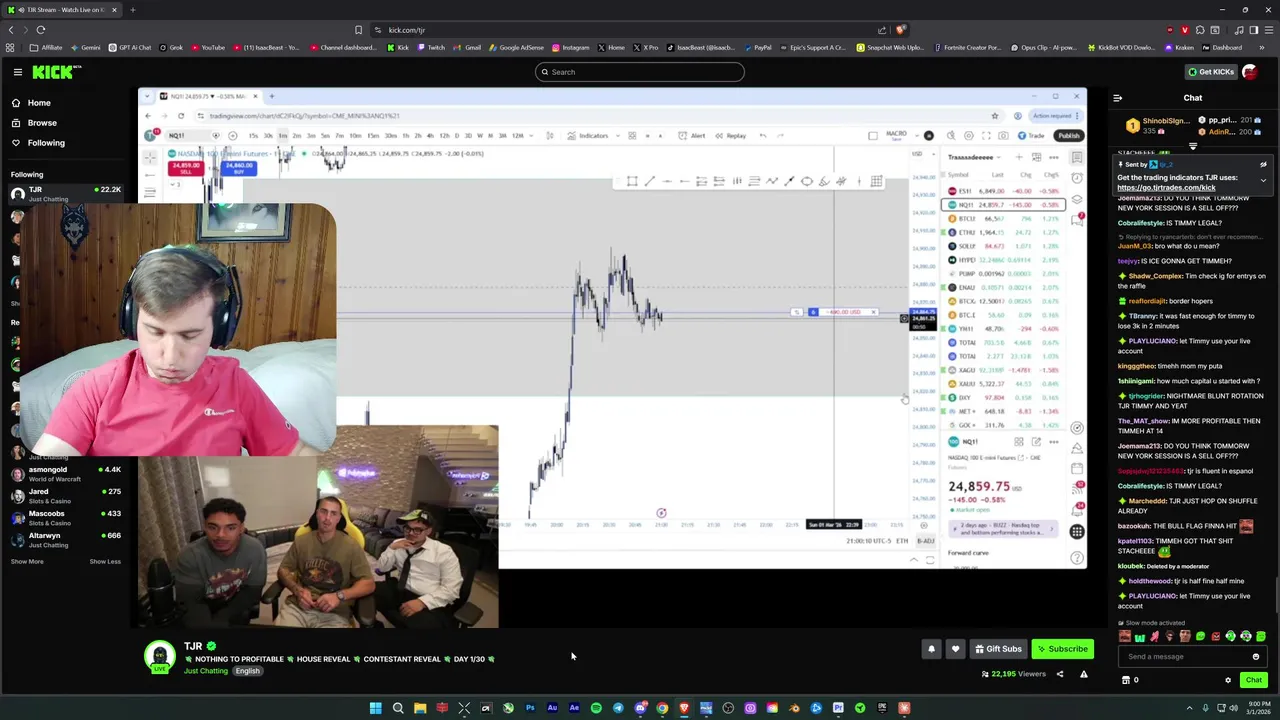Screen dimensions: 1280x720
Task: Click the TJR streamer avatar
Action: coord(159,656)
